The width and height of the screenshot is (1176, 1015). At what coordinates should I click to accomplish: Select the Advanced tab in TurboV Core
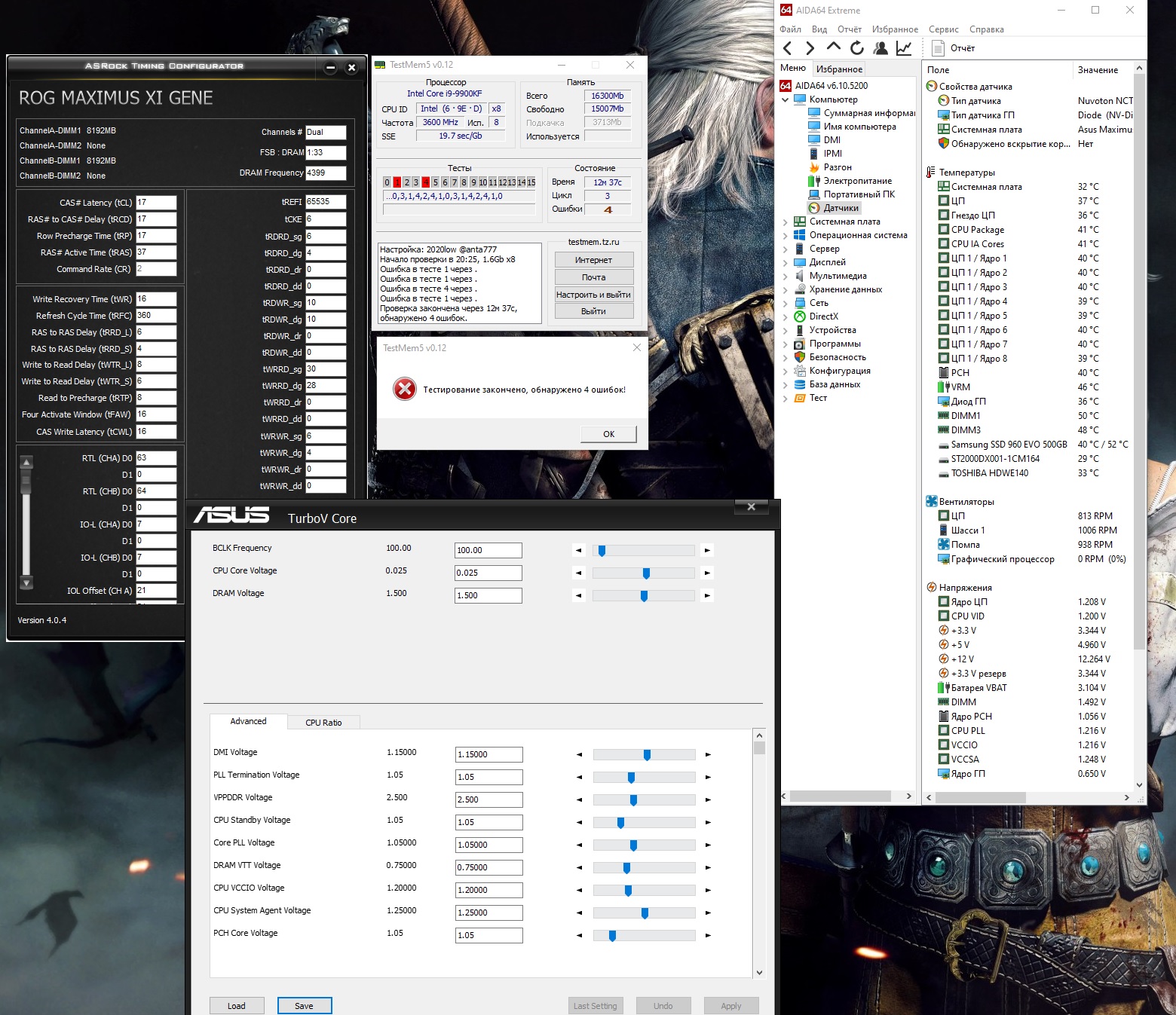pyautogui.click(x=248, y=721)
